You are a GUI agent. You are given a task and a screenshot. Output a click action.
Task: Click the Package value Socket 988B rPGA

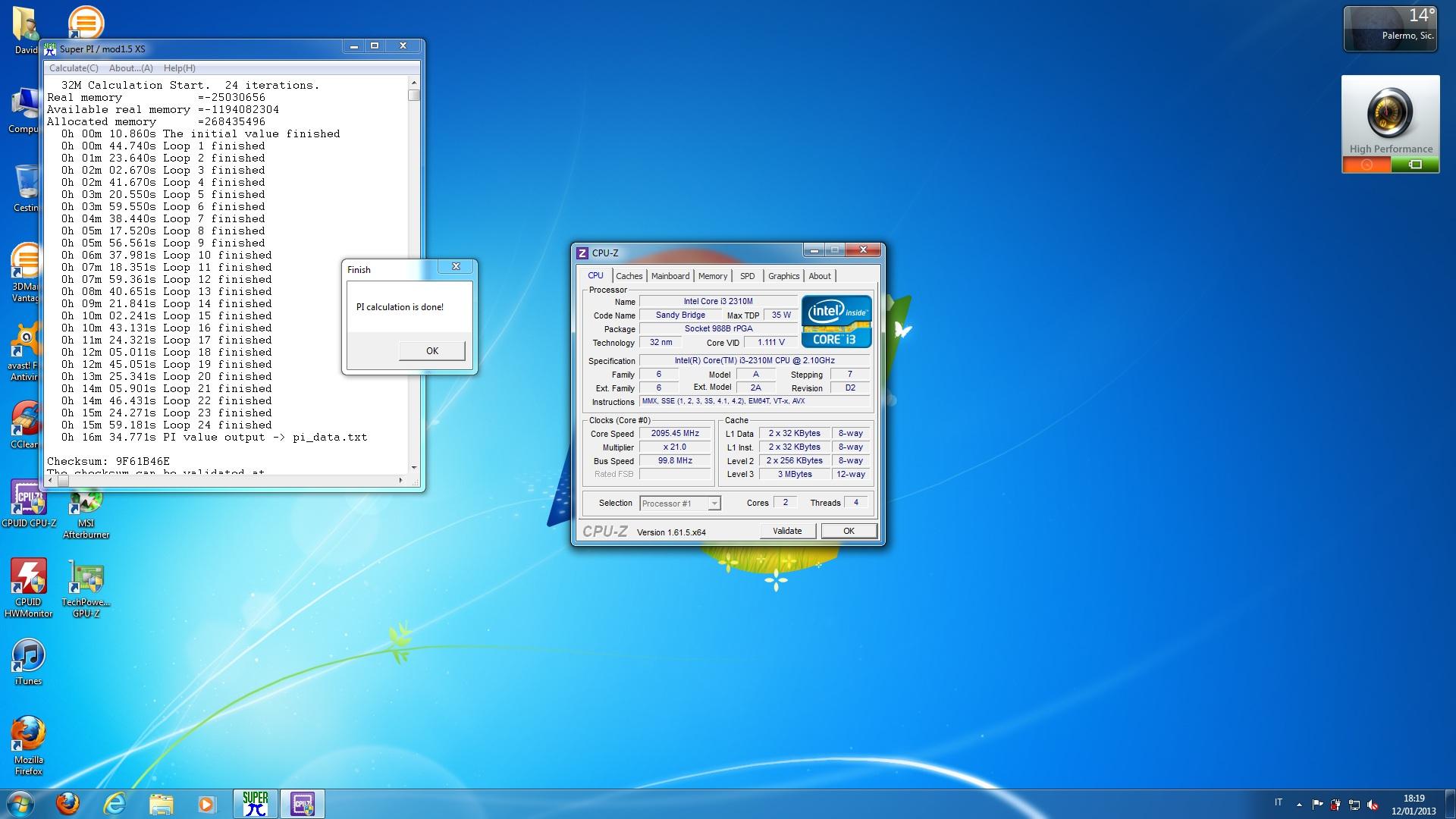click(x=718, y=329)
